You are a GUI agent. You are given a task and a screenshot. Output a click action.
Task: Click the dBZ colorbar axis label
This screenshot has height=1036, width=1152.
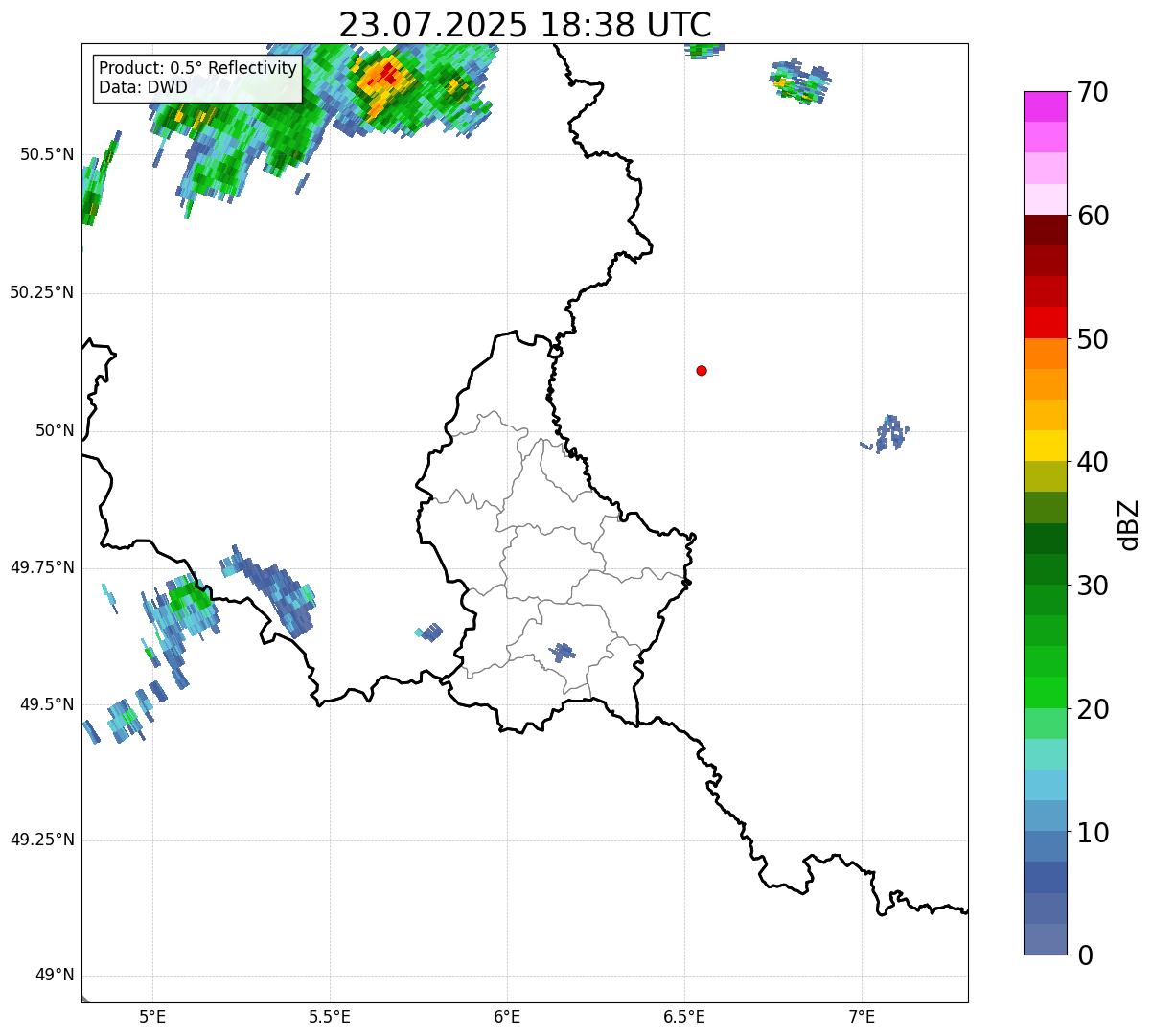click(1130, 524)
